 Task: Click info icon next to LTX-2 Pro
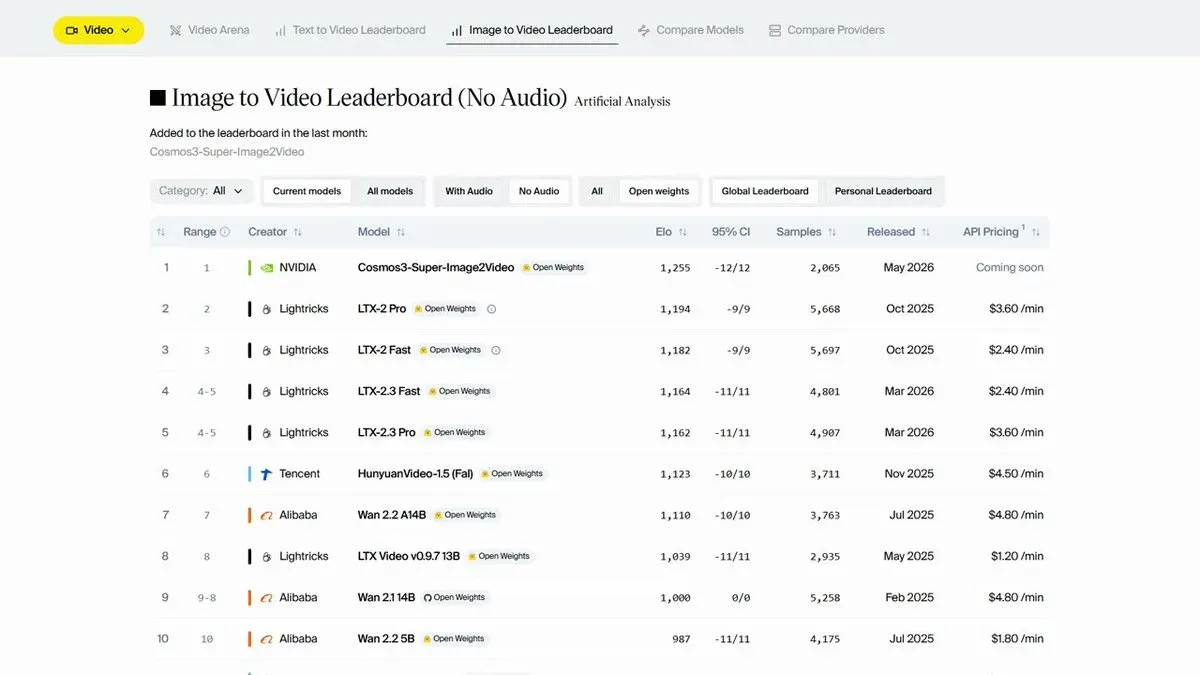tap(491, 309)
